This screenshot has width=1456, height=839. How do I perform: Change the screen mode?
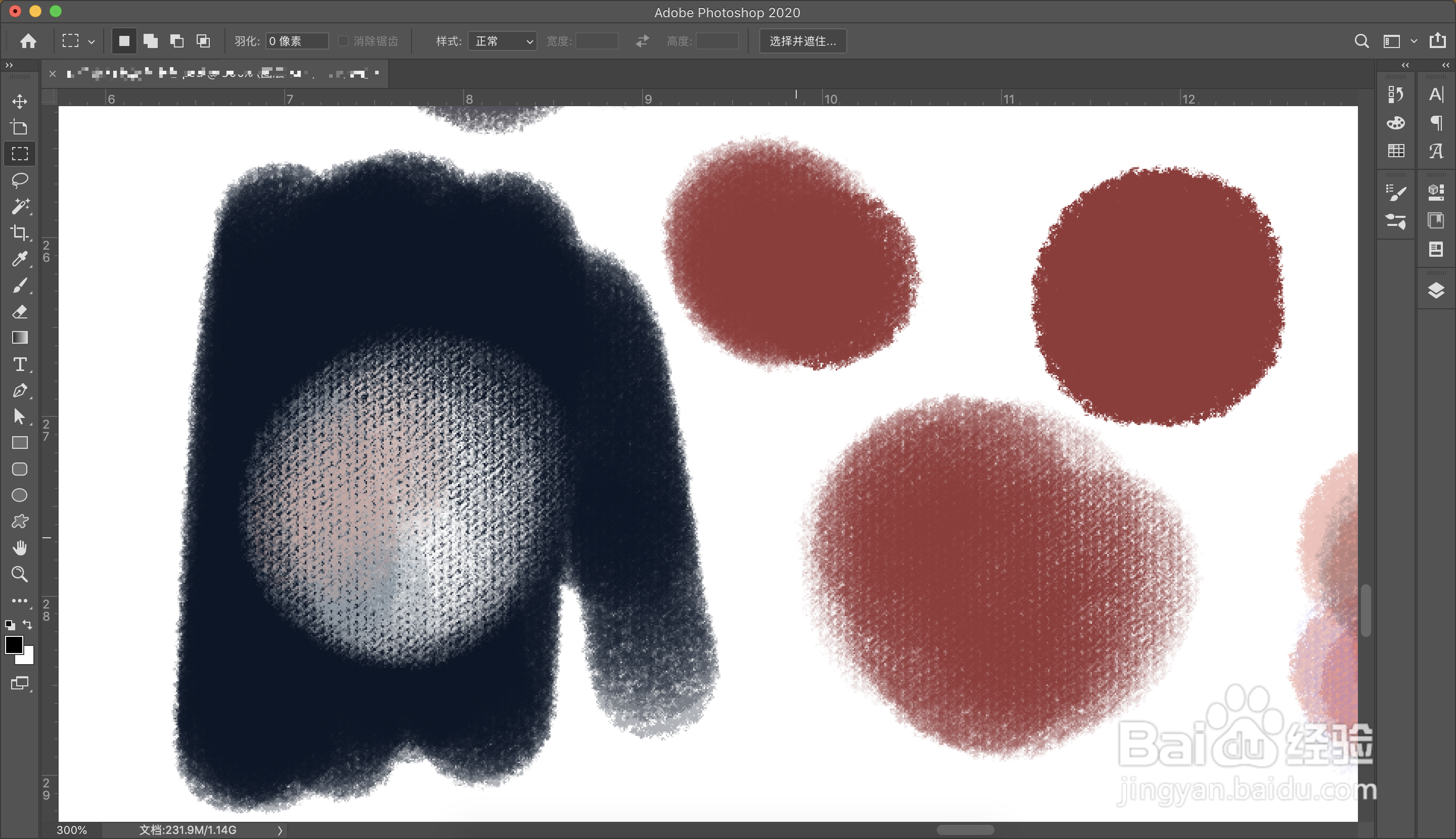20,683
